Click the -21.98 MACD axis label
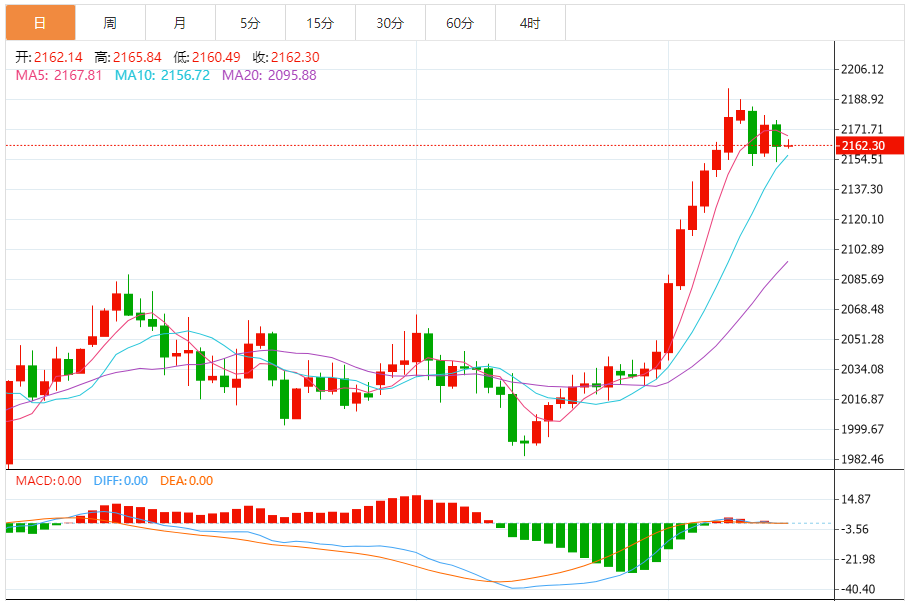This screenshot has width=912, height=601. [x=858, y=559]
